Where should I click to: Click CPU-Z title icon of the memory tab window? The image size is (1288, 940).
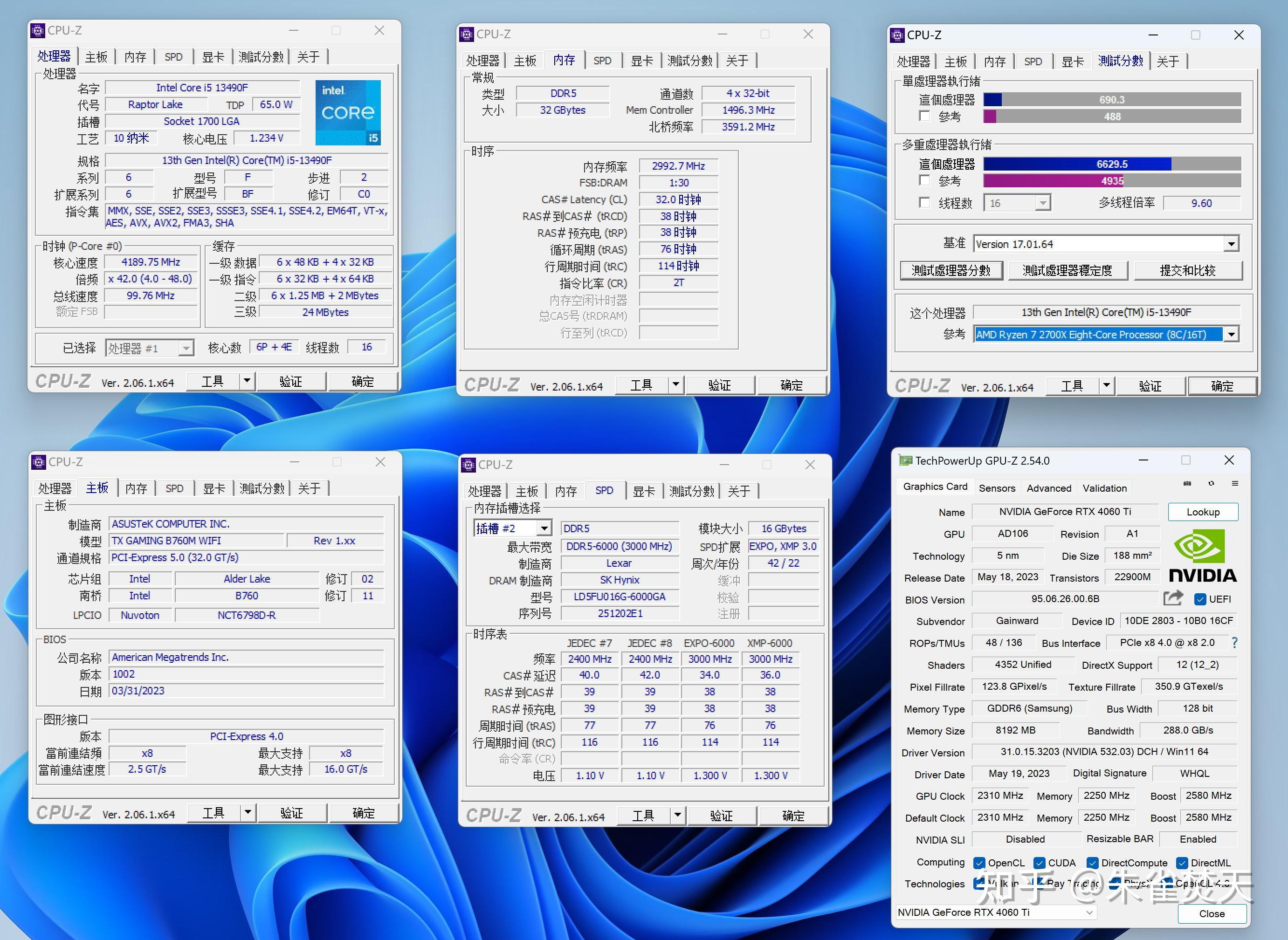467,34
